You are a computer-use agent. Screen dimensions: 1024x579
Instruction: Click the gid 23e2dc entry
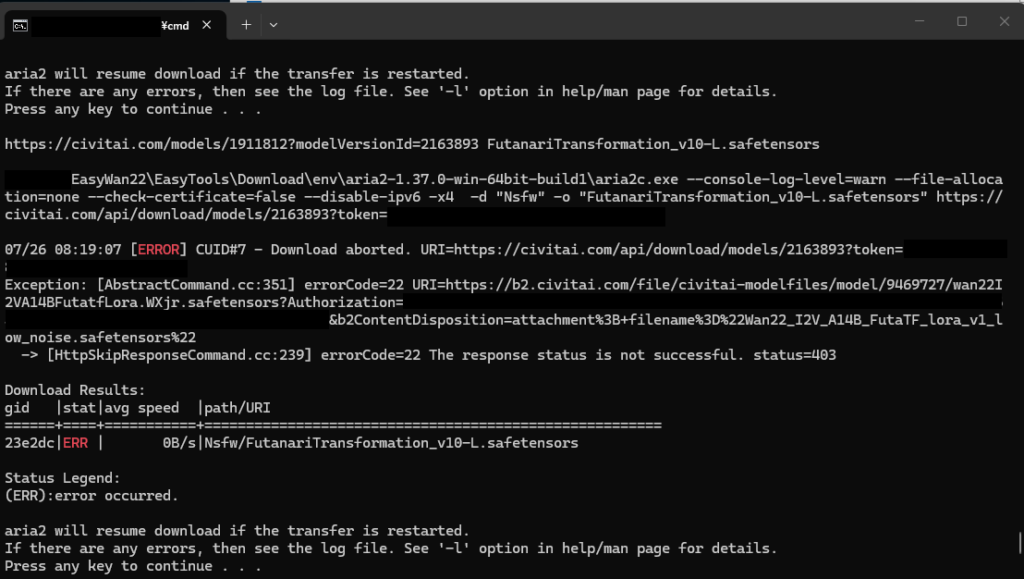[x=29, y=443]
